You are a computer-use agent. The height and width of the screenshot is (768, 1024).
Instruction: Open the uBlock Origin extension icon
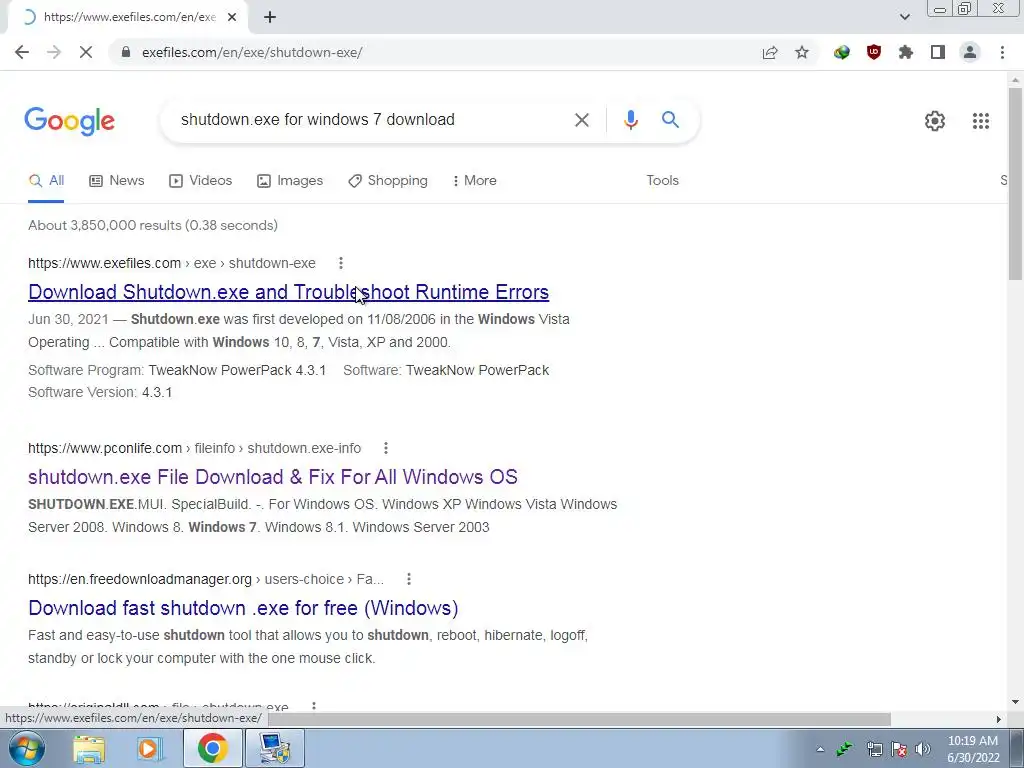click(874, 52)
